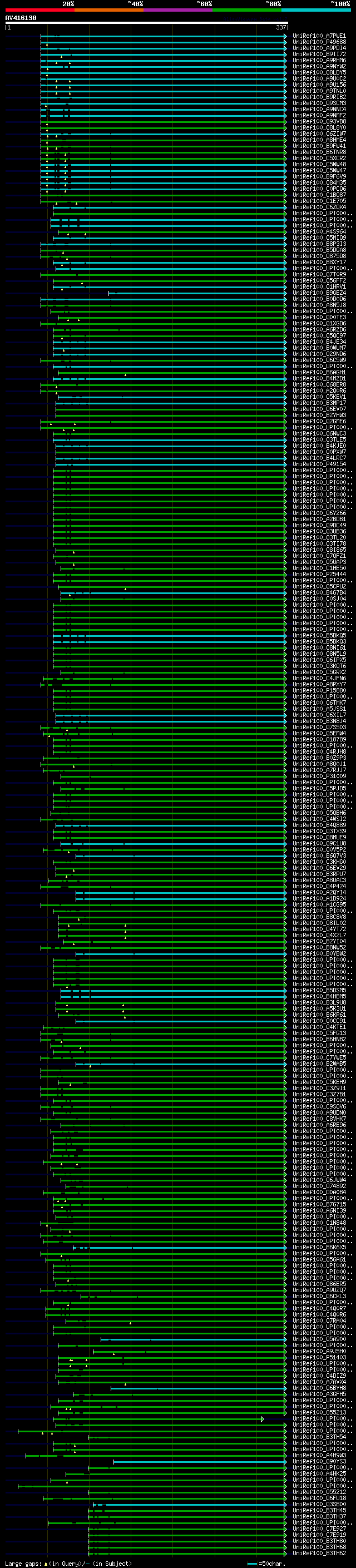
Task: Click the orange ~40% identity color bar
Action: pyautogui.click(x=109, y=10)
